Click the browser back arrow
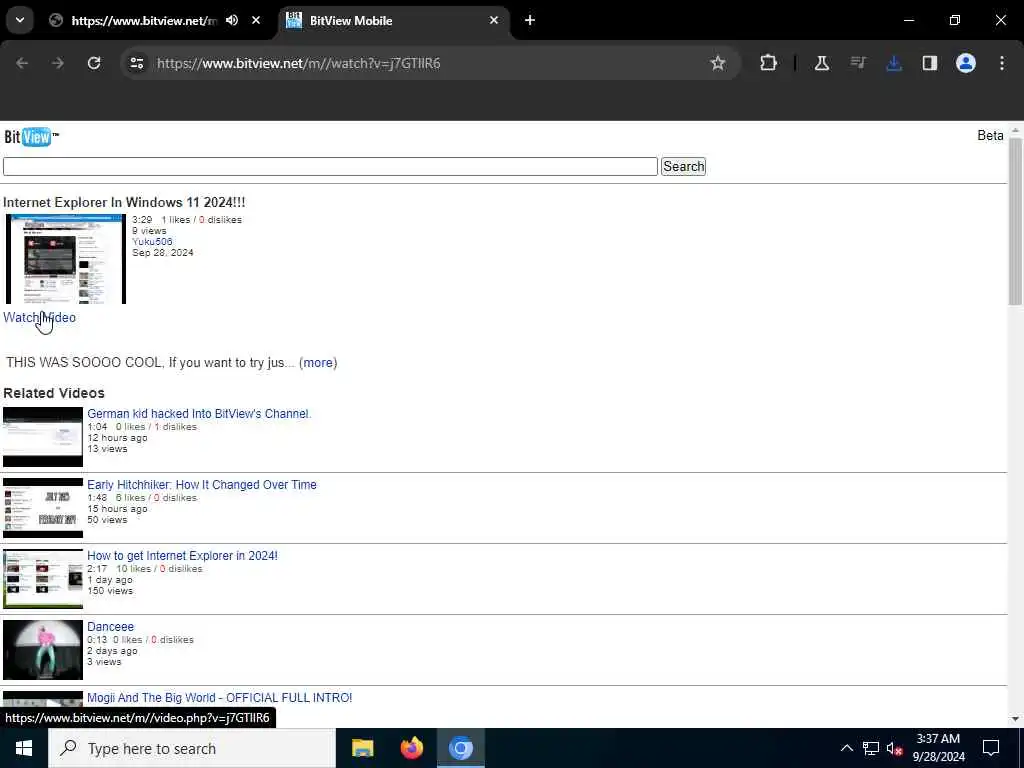The width and height of the screenshot is (1024, 768). coord(22,63)
